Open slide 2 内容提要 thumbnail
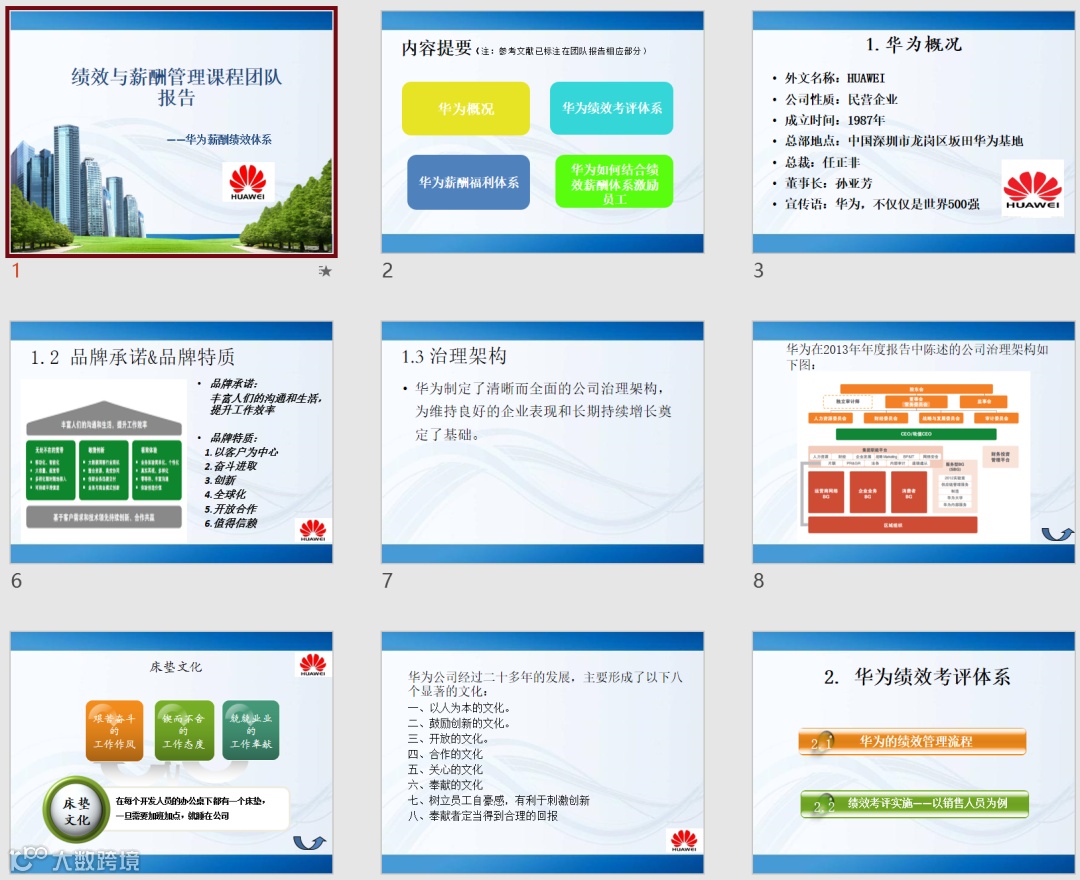This screenshot has width=1080, height=880. (x=543, y=132)
